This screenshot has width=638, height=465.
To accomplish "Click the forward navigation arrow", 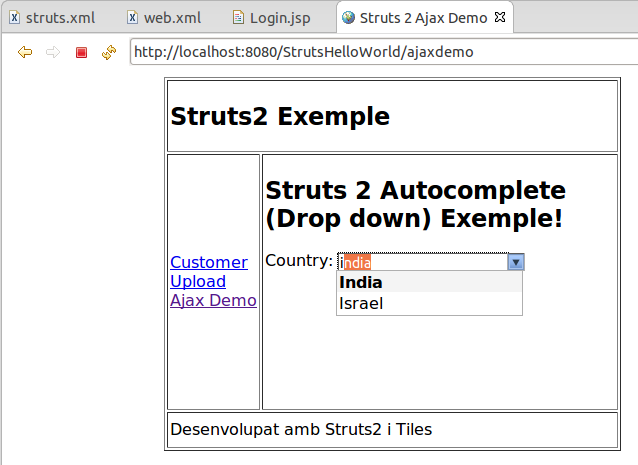I will pyautogui.click(x=53, y=52).
